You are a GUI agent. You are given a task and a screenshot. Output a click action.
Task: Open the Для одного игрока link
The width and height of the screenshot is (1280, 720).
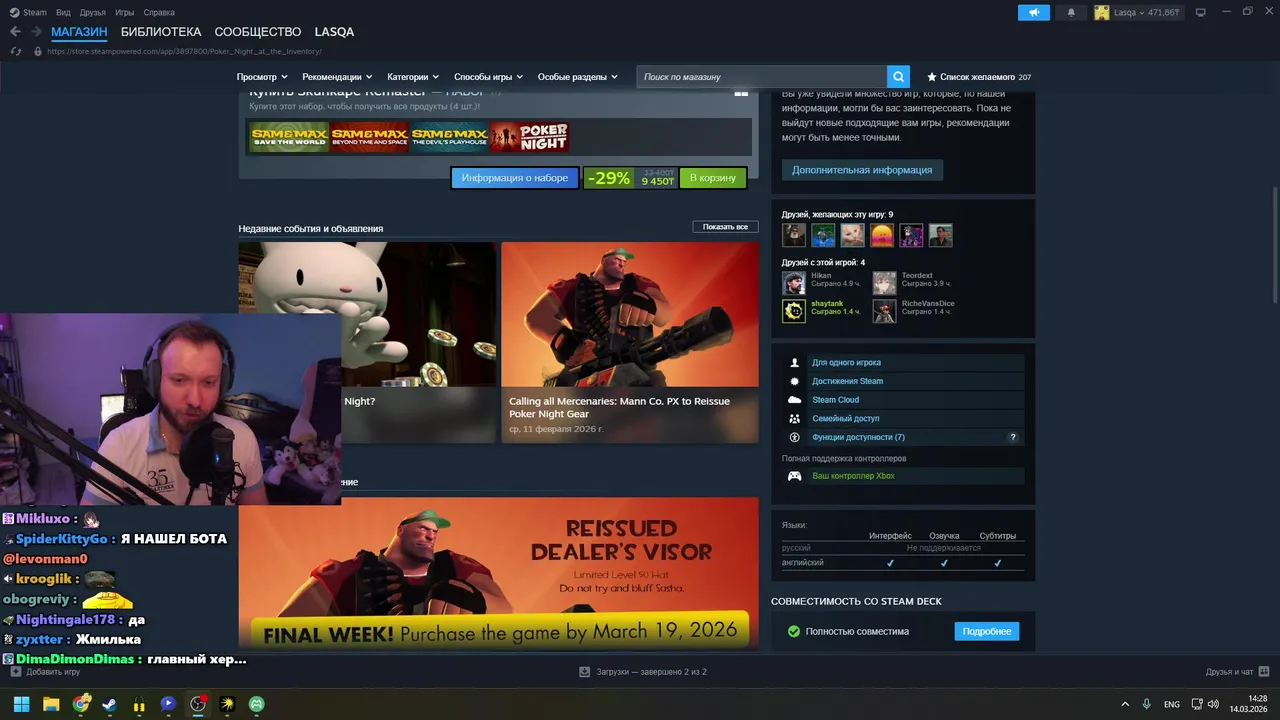click(846, 363)
